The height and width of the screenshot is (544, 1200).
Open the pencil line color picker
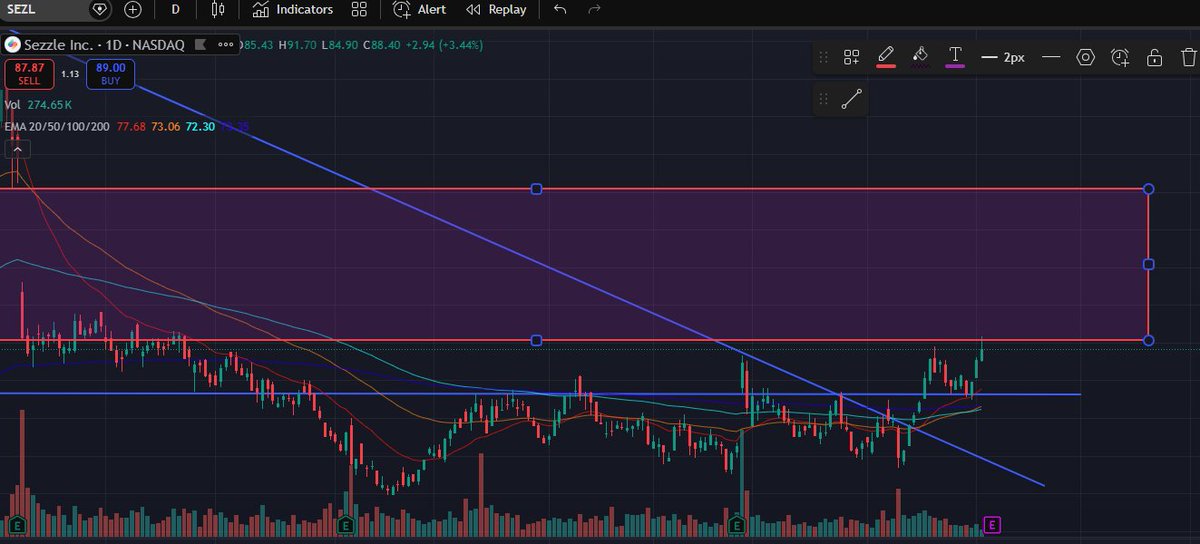[886, 57]
